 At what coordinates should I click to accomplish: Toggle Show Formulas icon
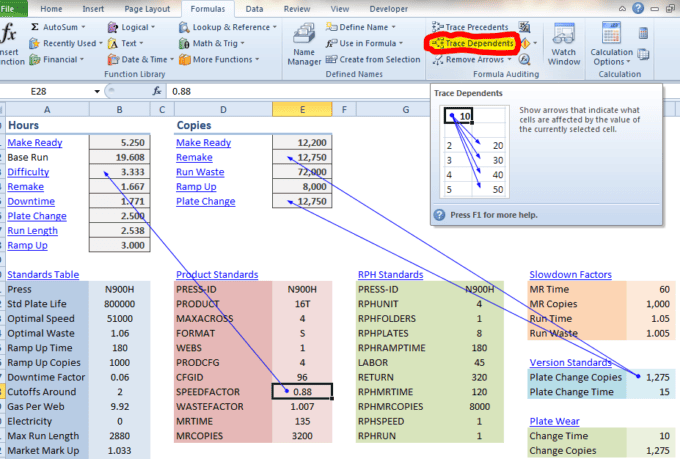[x=524, y=27]
